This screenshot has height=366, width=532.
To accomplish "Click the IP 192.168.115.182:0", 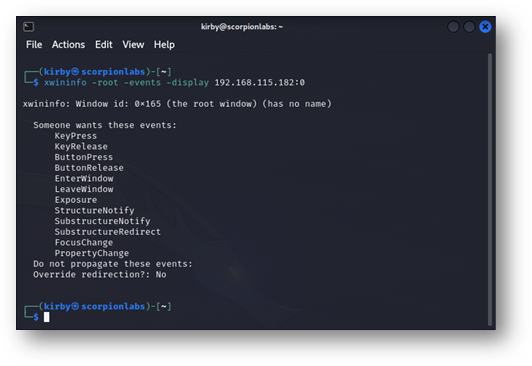I will click(260, 82).
